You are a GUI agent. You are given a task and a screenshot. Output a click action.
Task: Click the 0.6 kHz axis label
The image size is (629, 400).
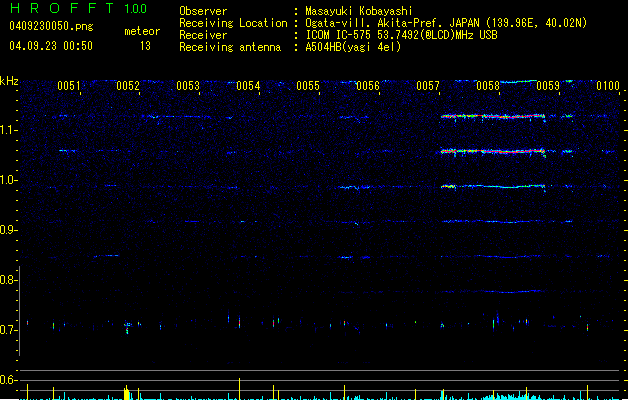coord(8,380)
